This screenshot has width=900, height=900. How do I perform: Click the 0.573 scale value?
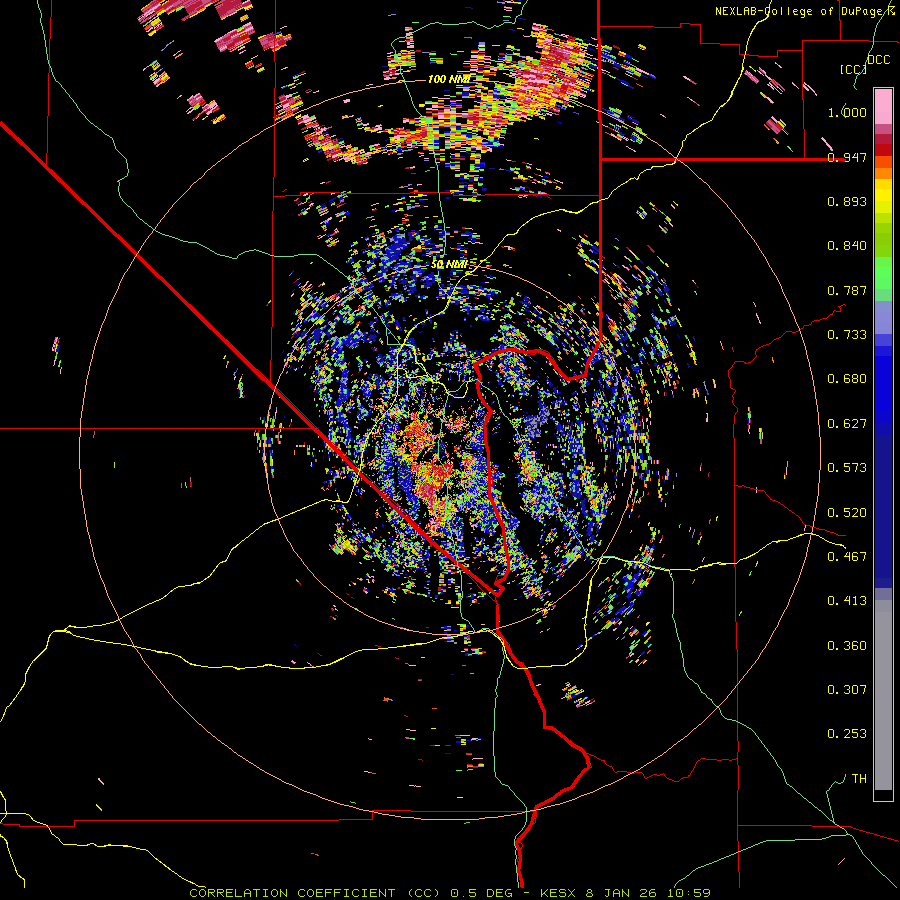847,468
